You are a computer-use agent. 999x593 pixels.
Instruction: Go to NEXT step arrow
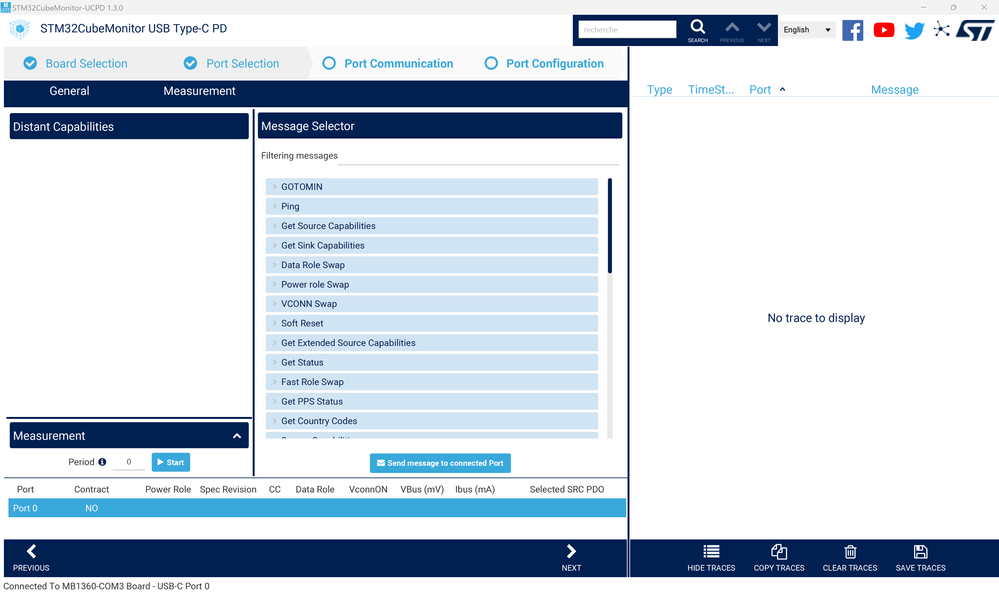(x=571, y=551)
